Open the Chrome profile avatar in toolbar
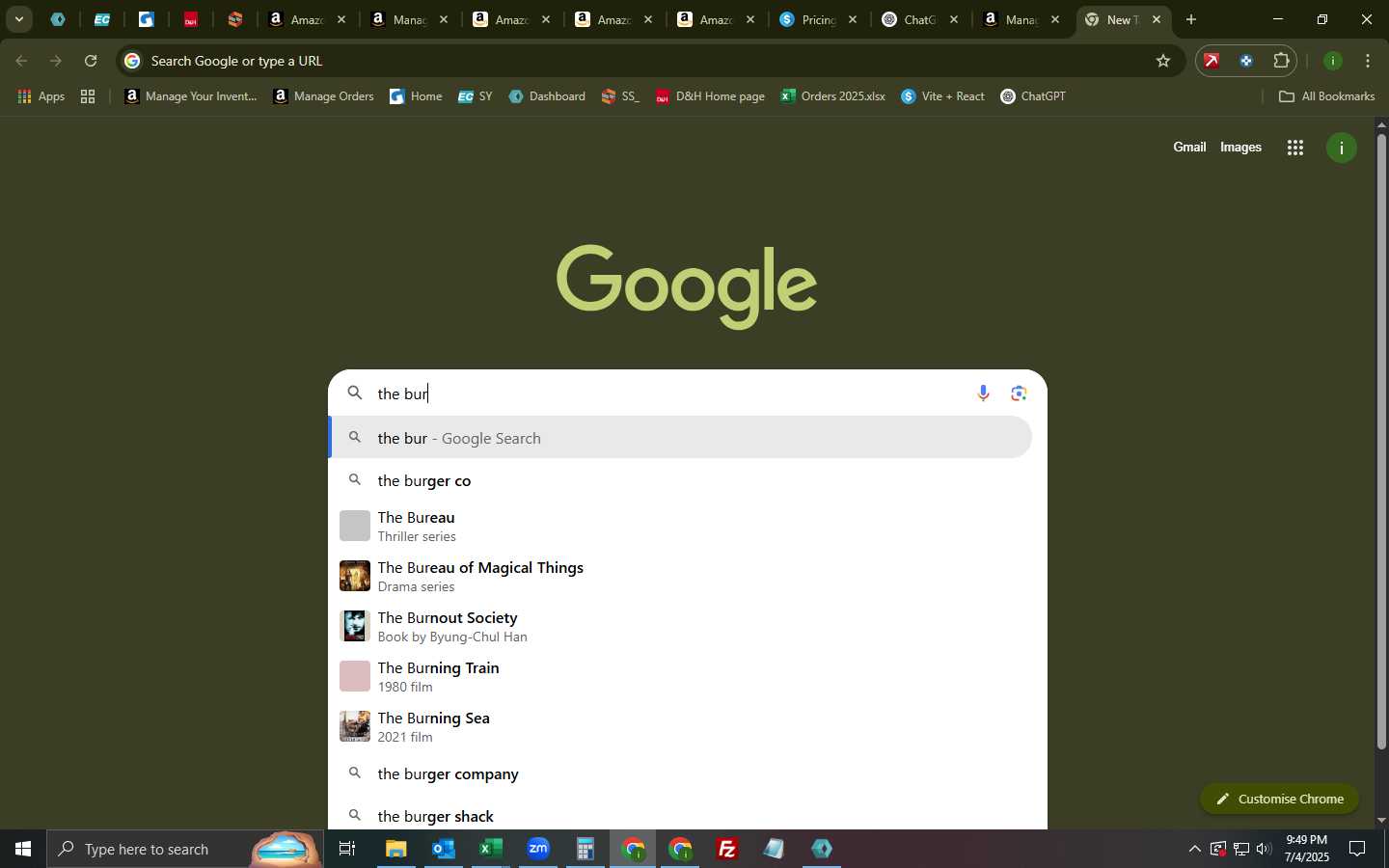The width and height of the screenshot is (1389, 868). click(1332, 61)
